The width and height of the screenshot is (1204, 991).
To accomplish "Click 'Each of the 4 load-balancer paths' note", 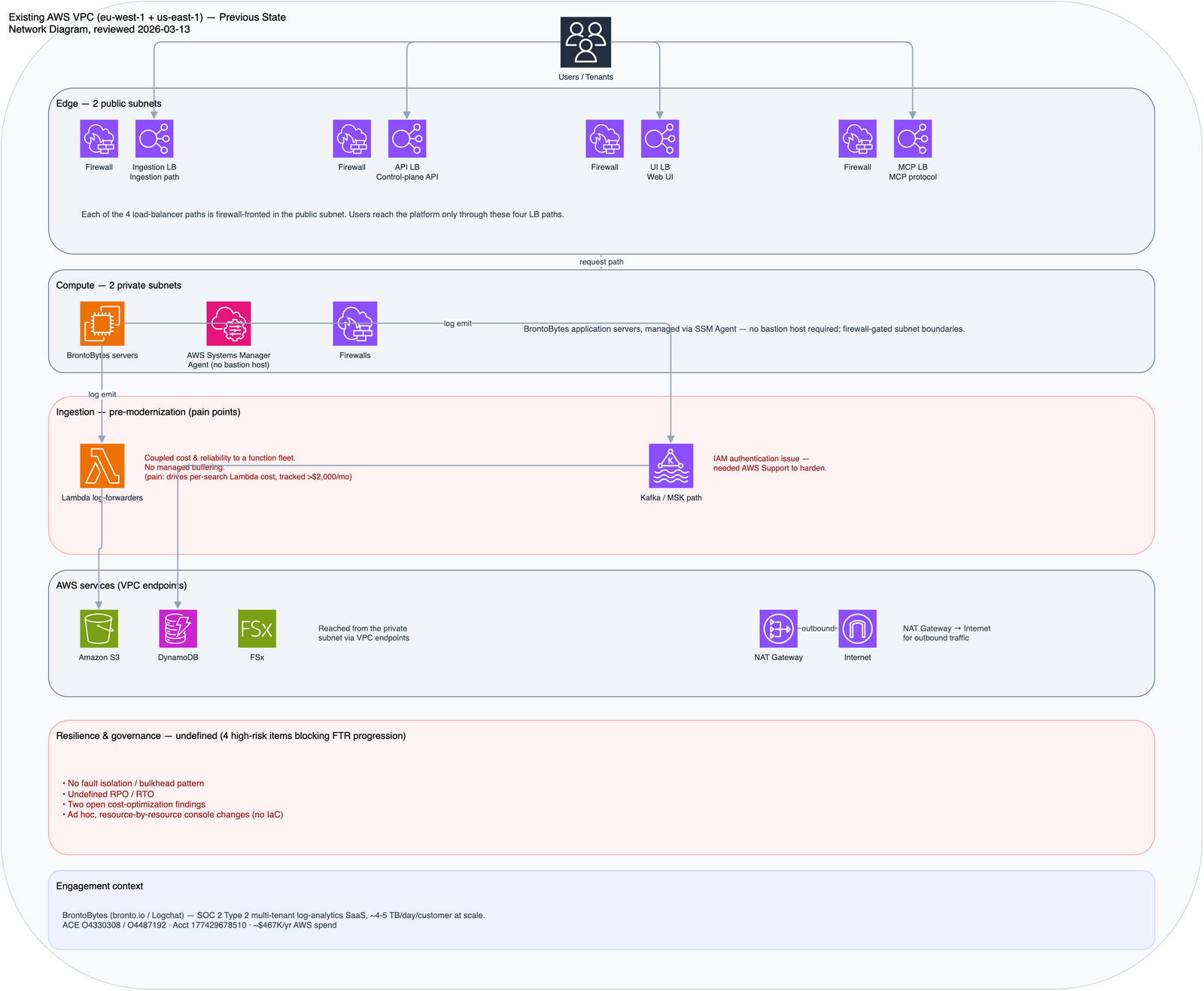I will point(323,214).
